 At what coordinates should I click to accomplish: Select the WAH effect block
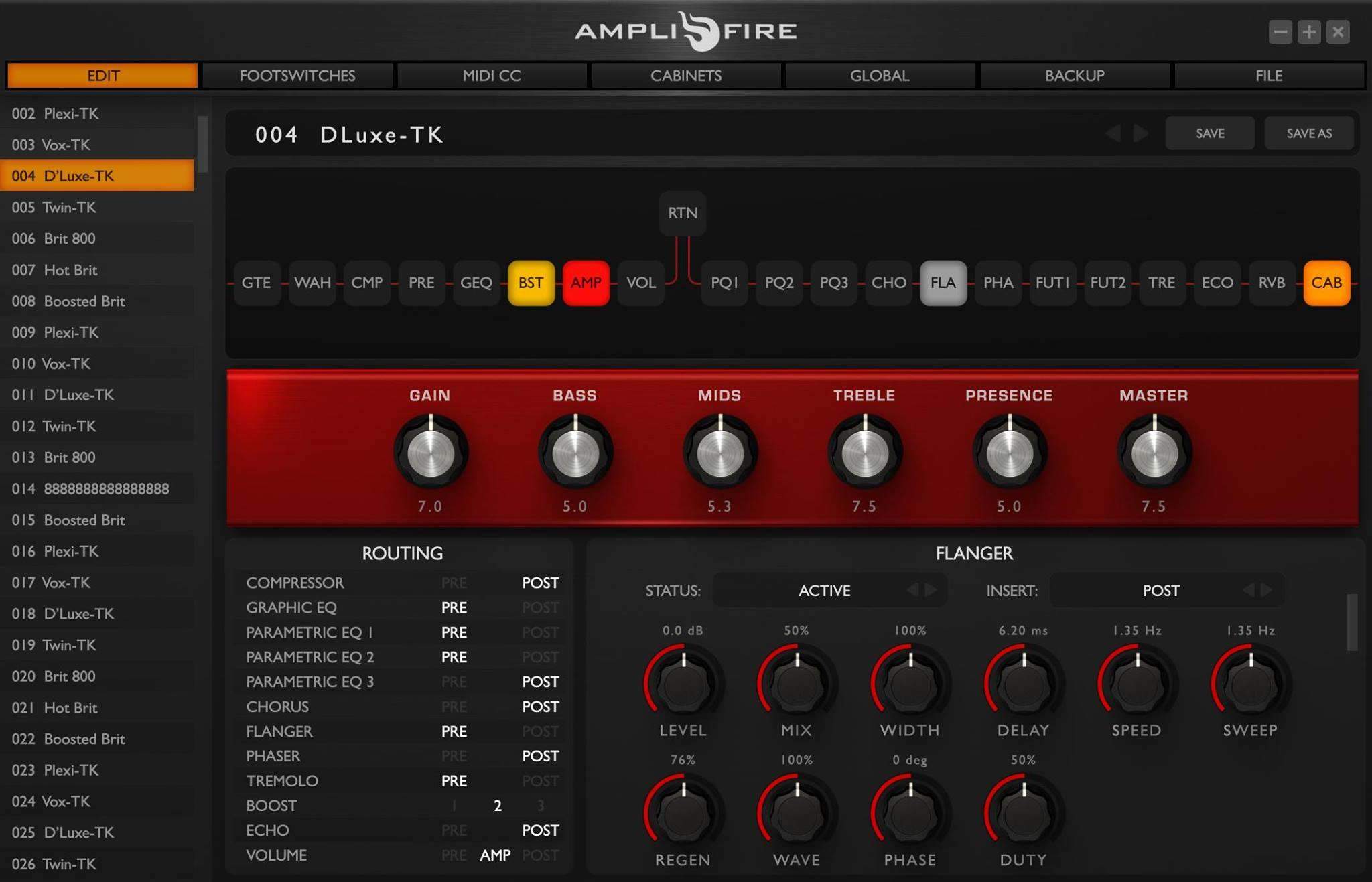(312, 283)
